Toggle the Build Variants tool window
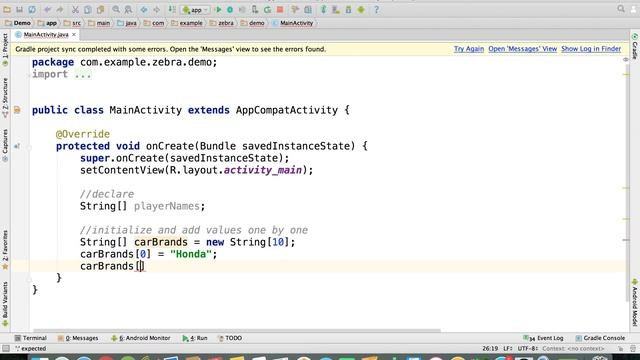The image size is (640, 360). pyautogui.click(x=5, y=304)
